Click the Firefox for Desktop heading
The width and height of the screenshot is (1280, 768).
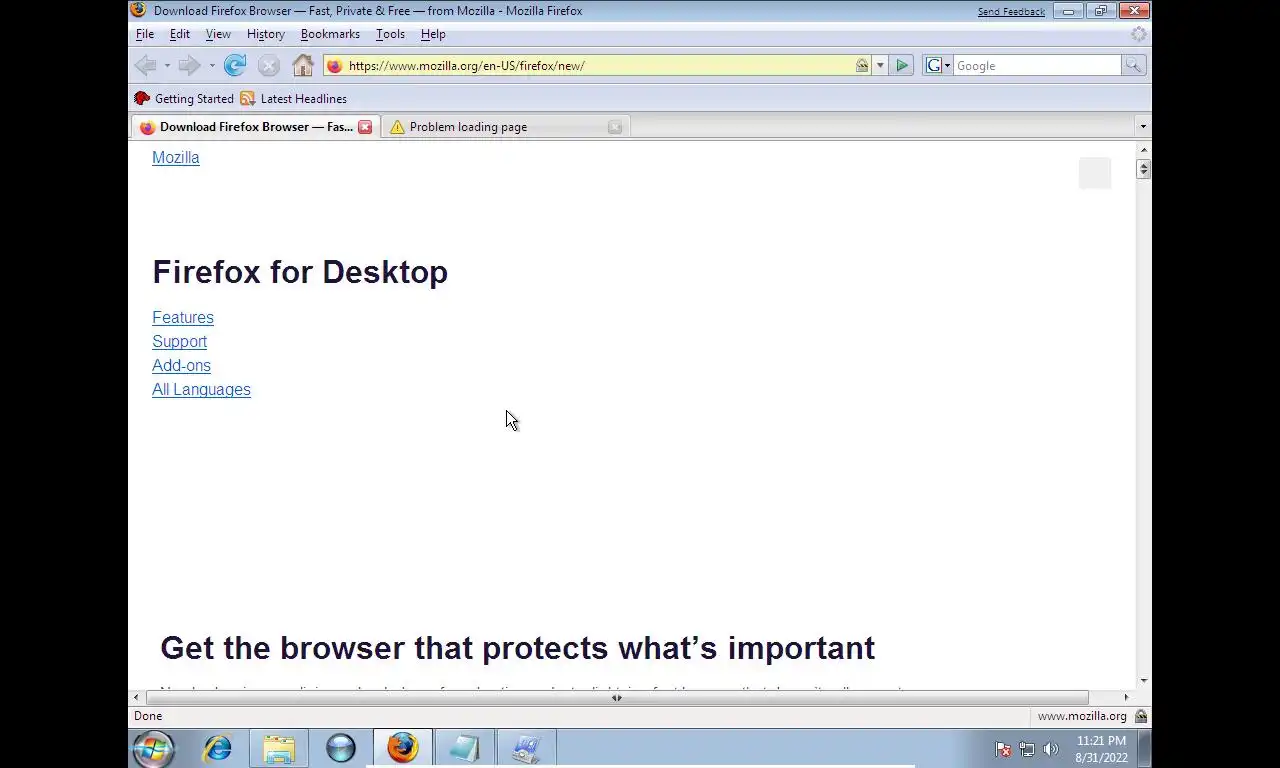300,272
